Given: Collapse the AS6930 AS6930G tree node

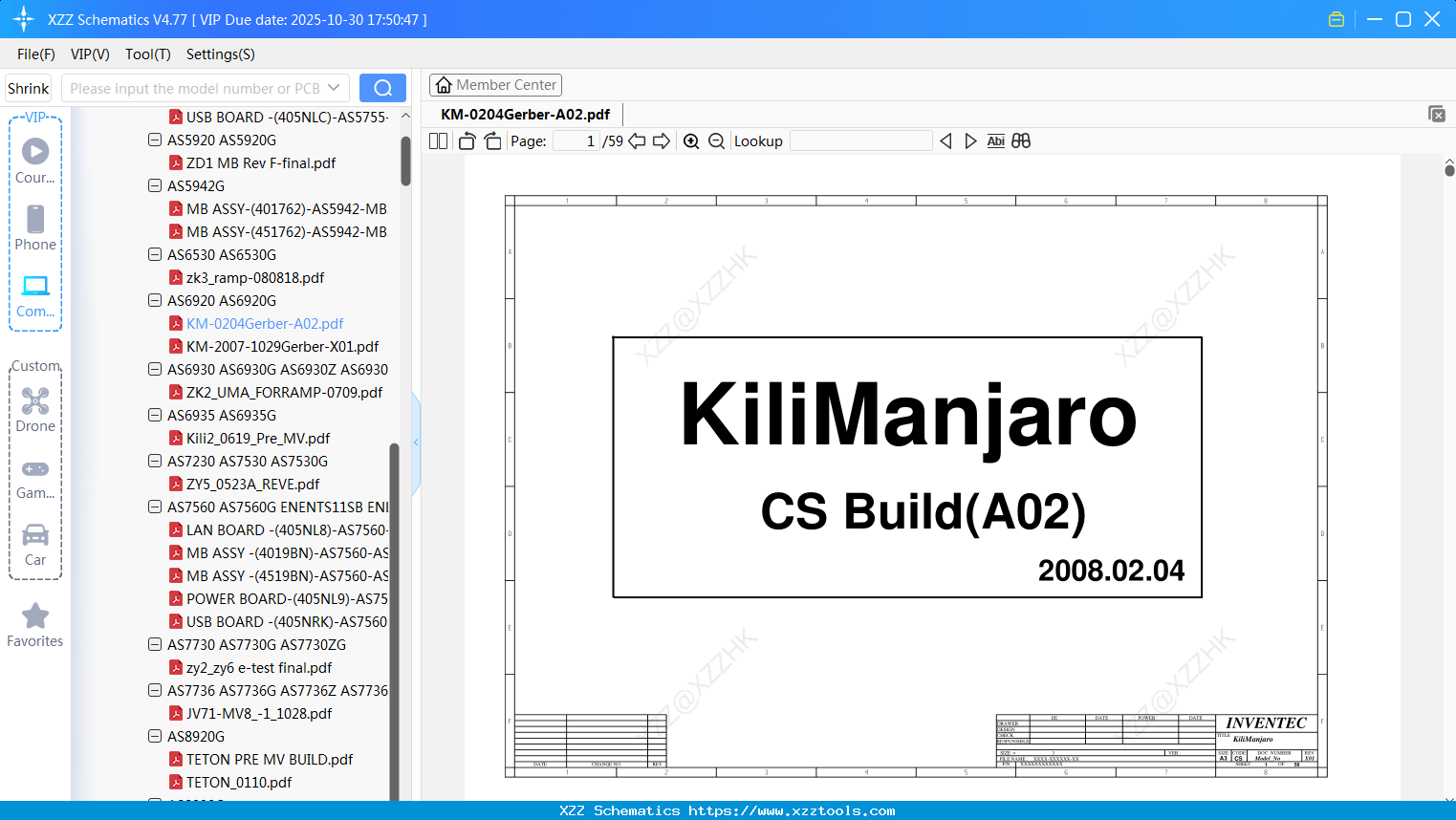Looking at the screenshot, I should [155, 369].
